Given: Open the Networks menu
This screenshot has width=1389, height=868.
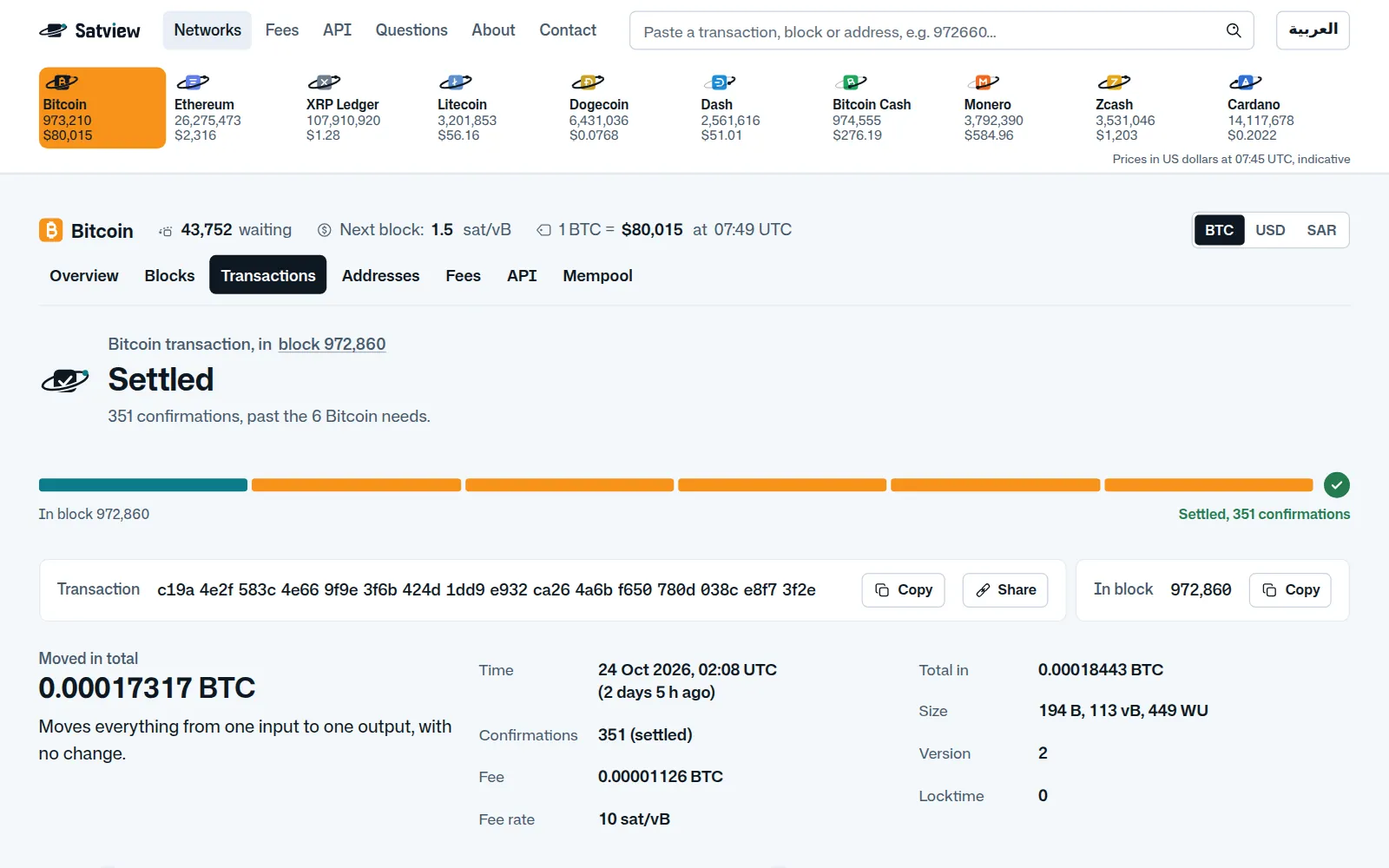Looking at the screenshot, I should pyautogui.click(x=207, y=30).
